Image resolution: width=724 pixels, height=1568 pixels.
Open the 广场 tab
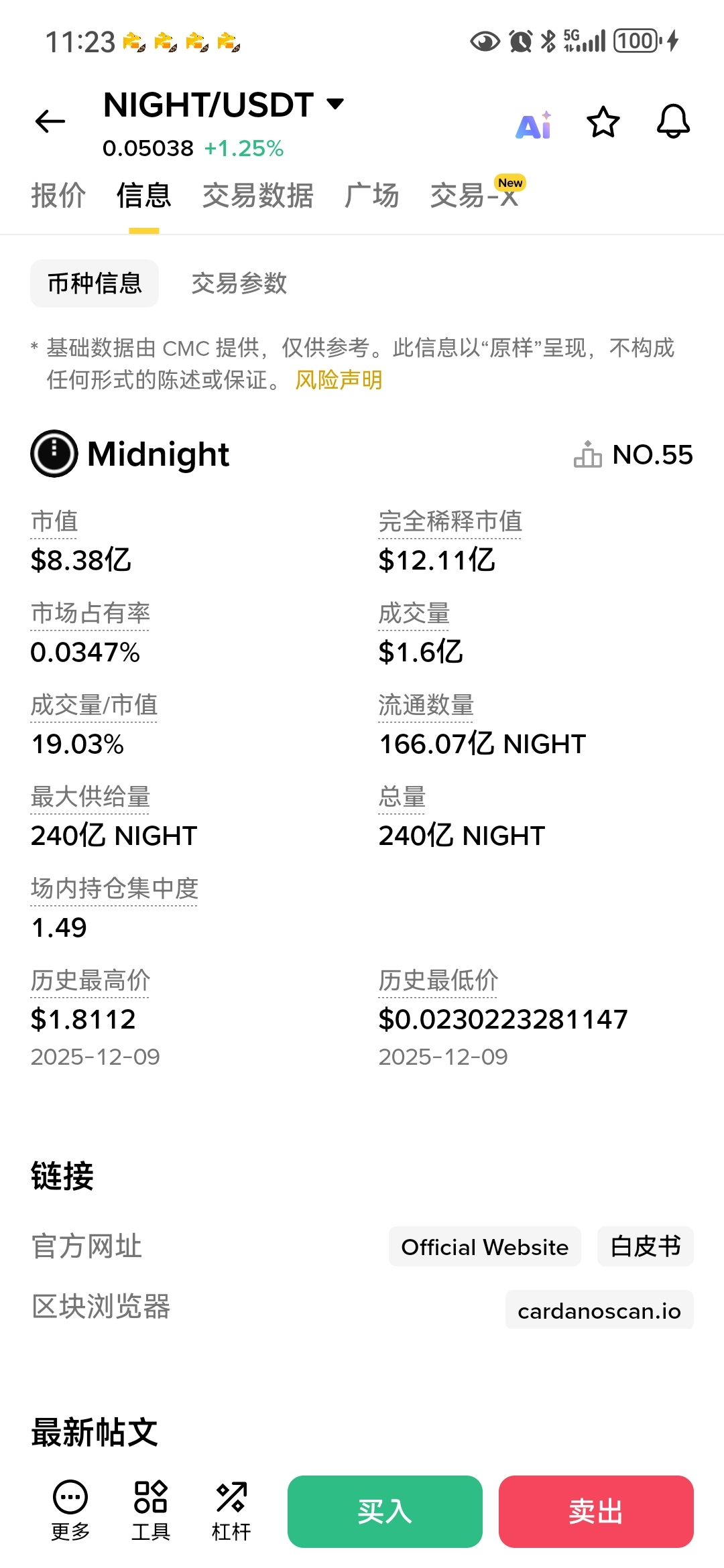pyautogui.click(x=371, y=196)
